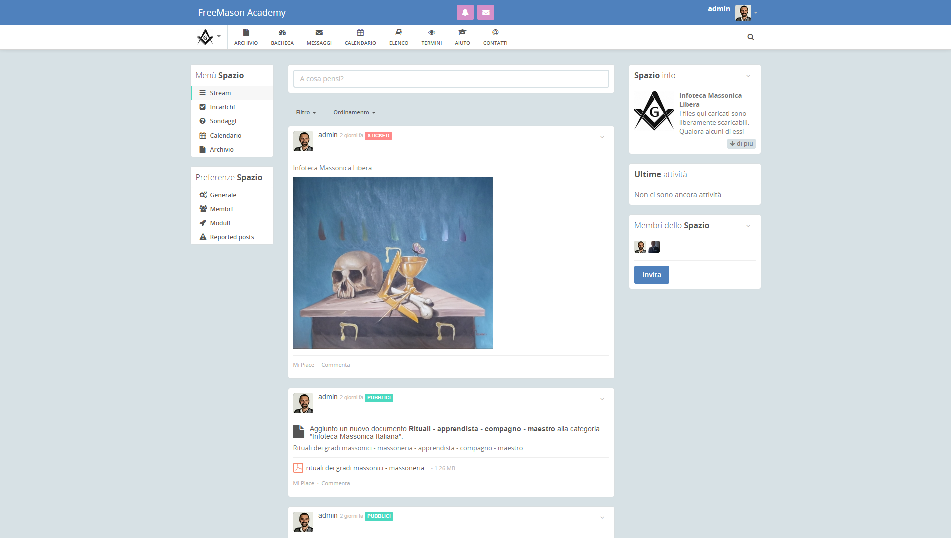Screen dimensions: 951x538
Task: Open Bacheca in the top navigation
Action: click(282, 37)
